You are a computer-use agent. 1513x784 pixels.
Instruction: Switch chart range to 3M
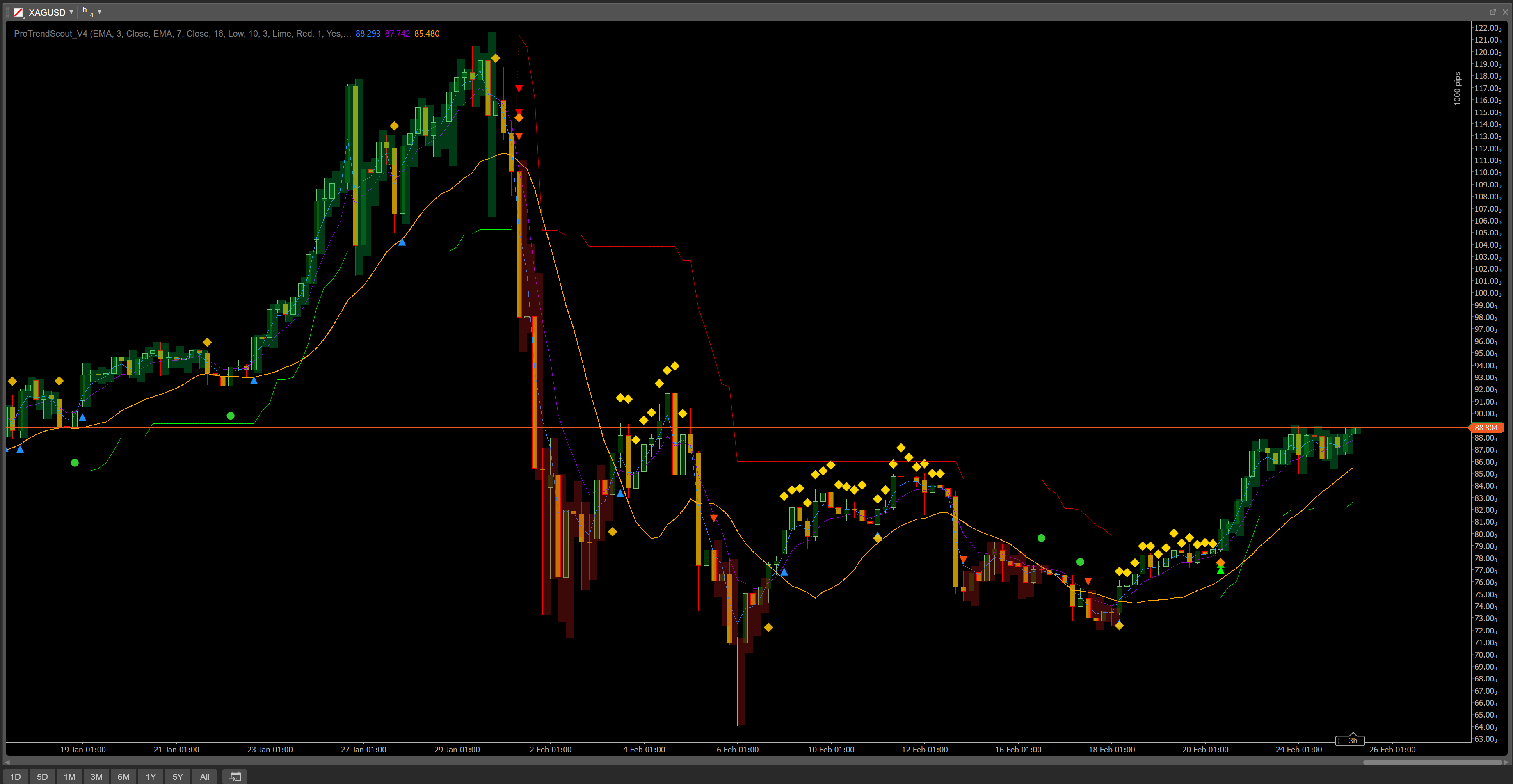point(96,776)
